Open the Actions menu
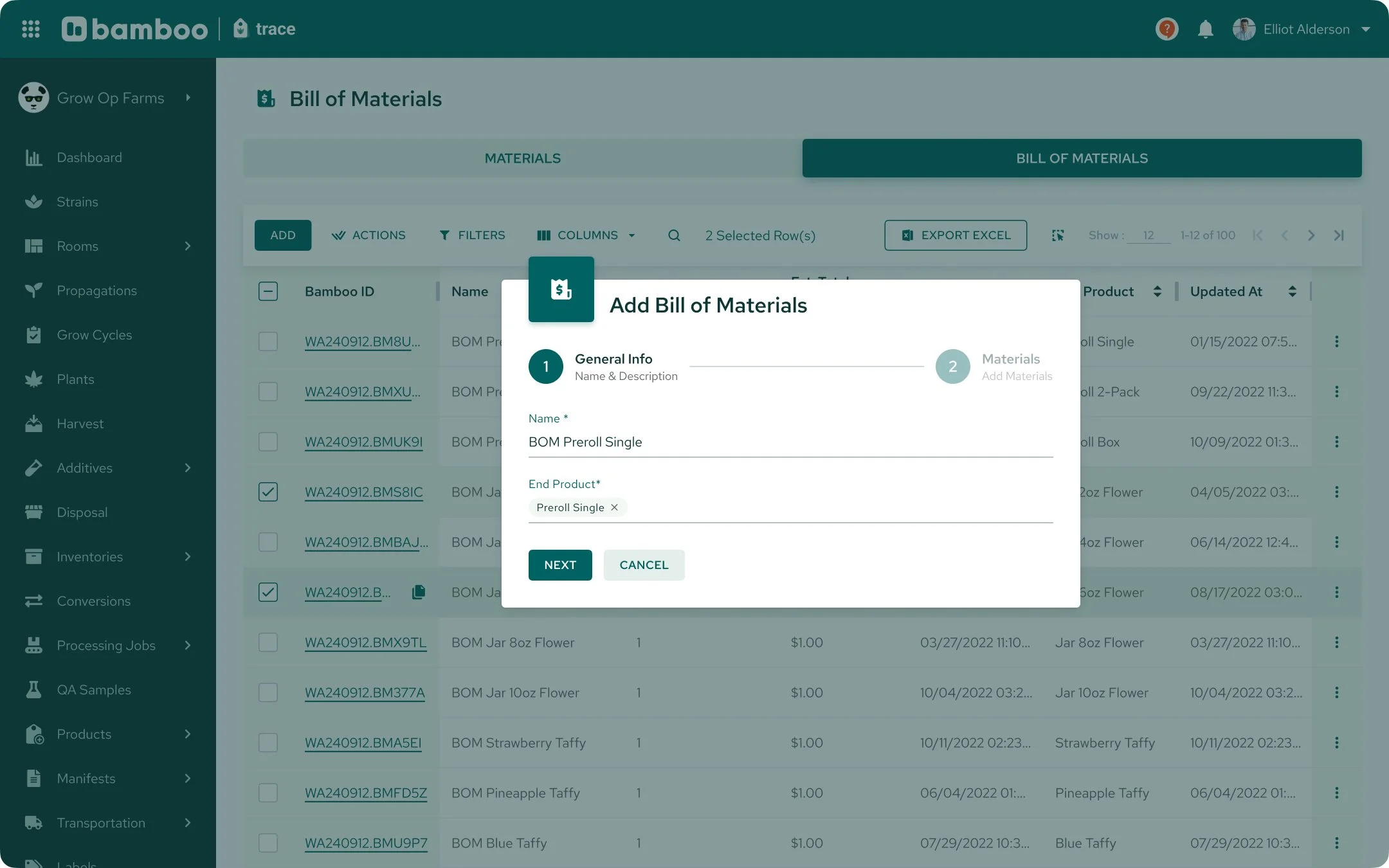1389x868 pixels. click(368, 235)
